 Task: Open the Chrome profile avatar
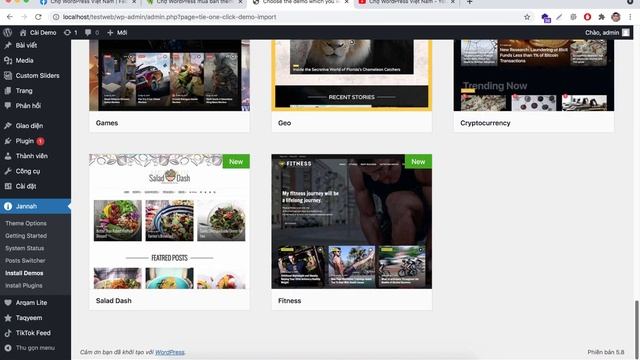(x=616, y=17)
